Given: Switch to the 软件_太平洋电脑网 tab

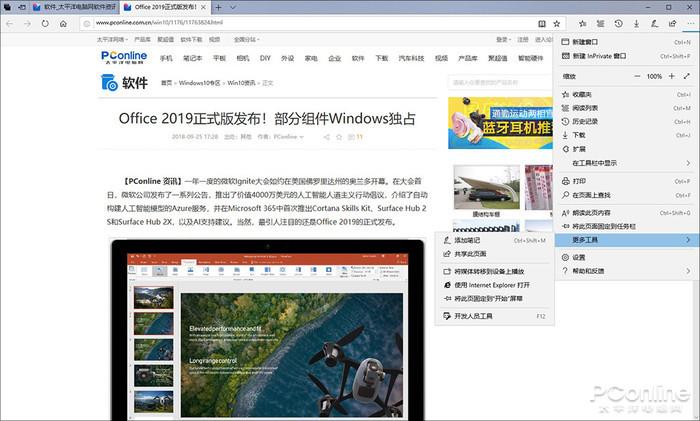Looking at the screenshot, I should [x=75, y=7].
